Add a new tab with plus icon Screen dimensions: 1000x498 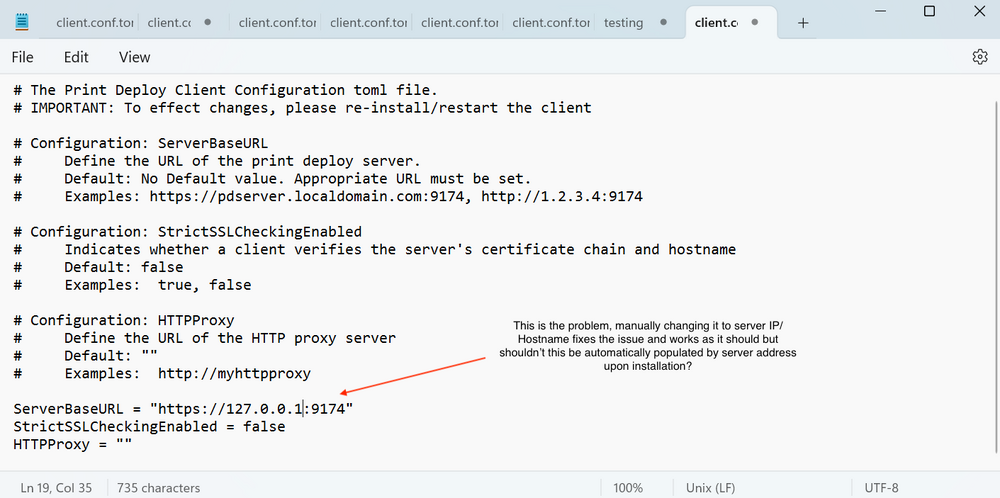[803, 23]
